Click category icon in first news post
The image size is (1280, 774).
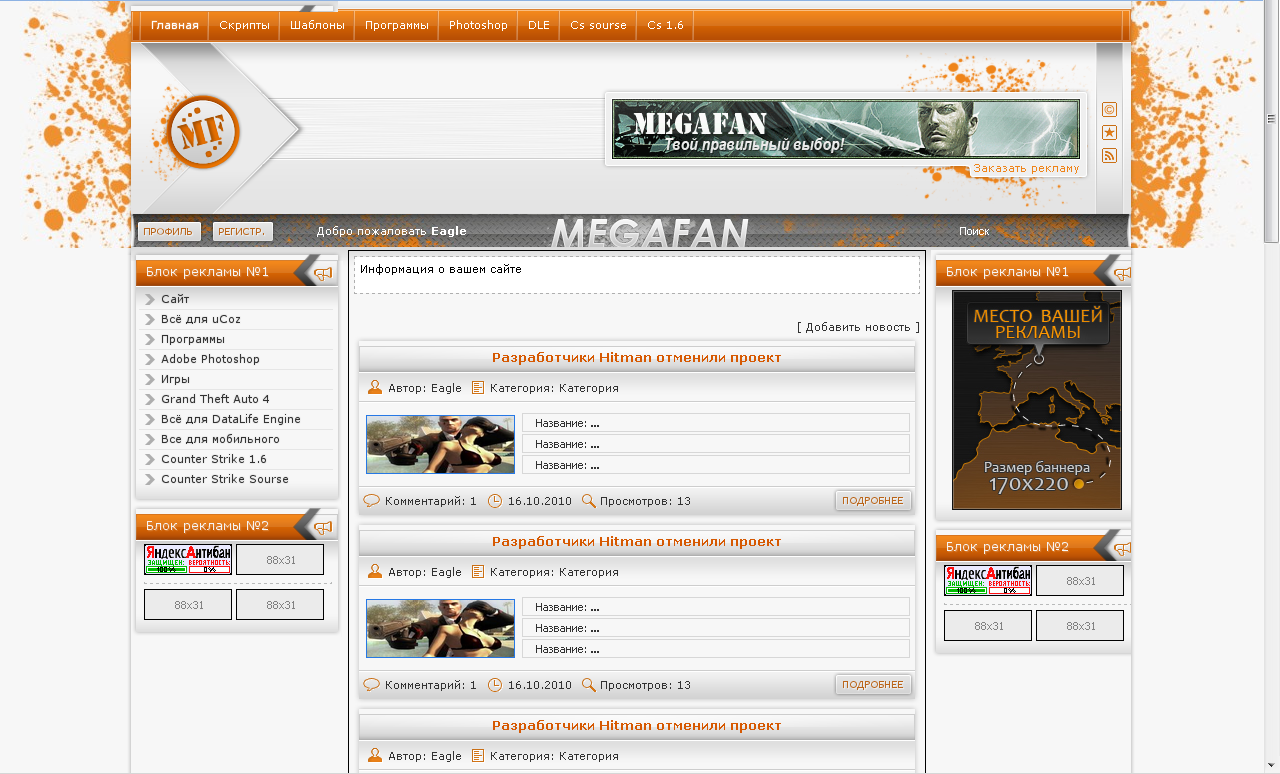pyautogui.click(x=478, y=388)
